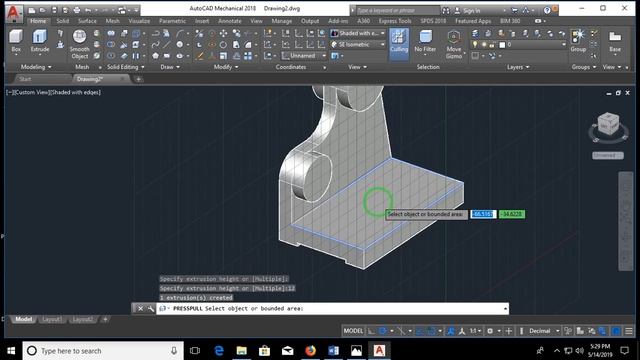Open the SE Isometric view dropdown

358,44
